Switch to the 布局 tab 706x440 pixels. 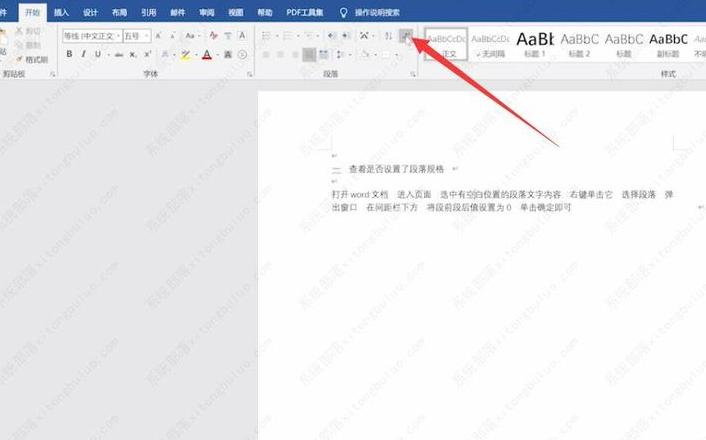(x=119, y=12)
